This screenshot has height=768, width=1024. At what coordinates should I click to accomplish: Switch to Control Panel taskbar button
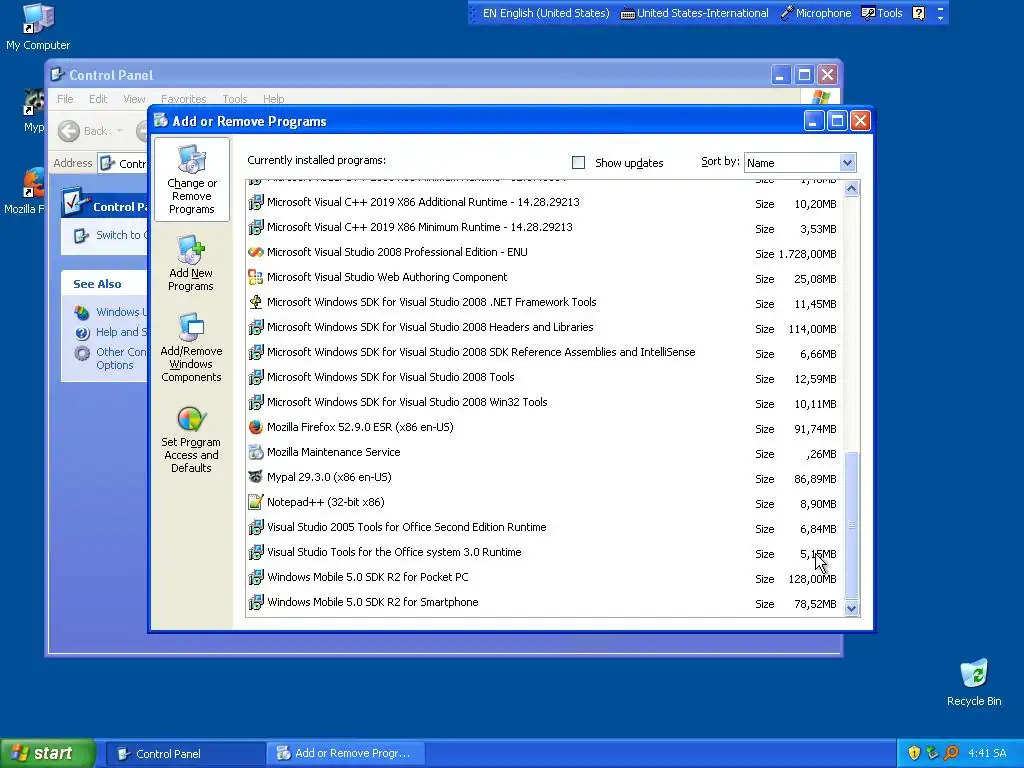[185, 754]
